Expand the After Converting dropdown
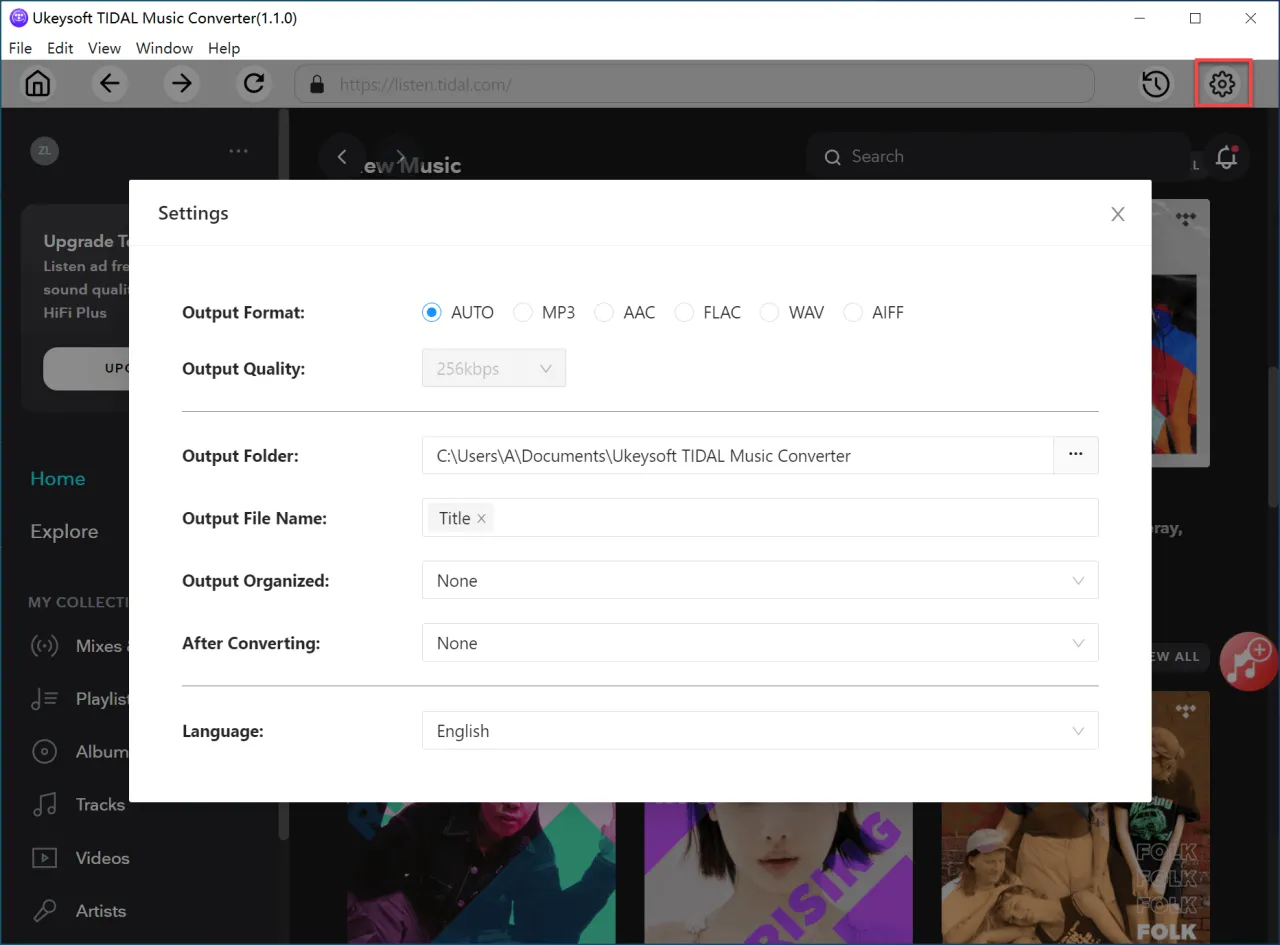 click(1078, 643)
